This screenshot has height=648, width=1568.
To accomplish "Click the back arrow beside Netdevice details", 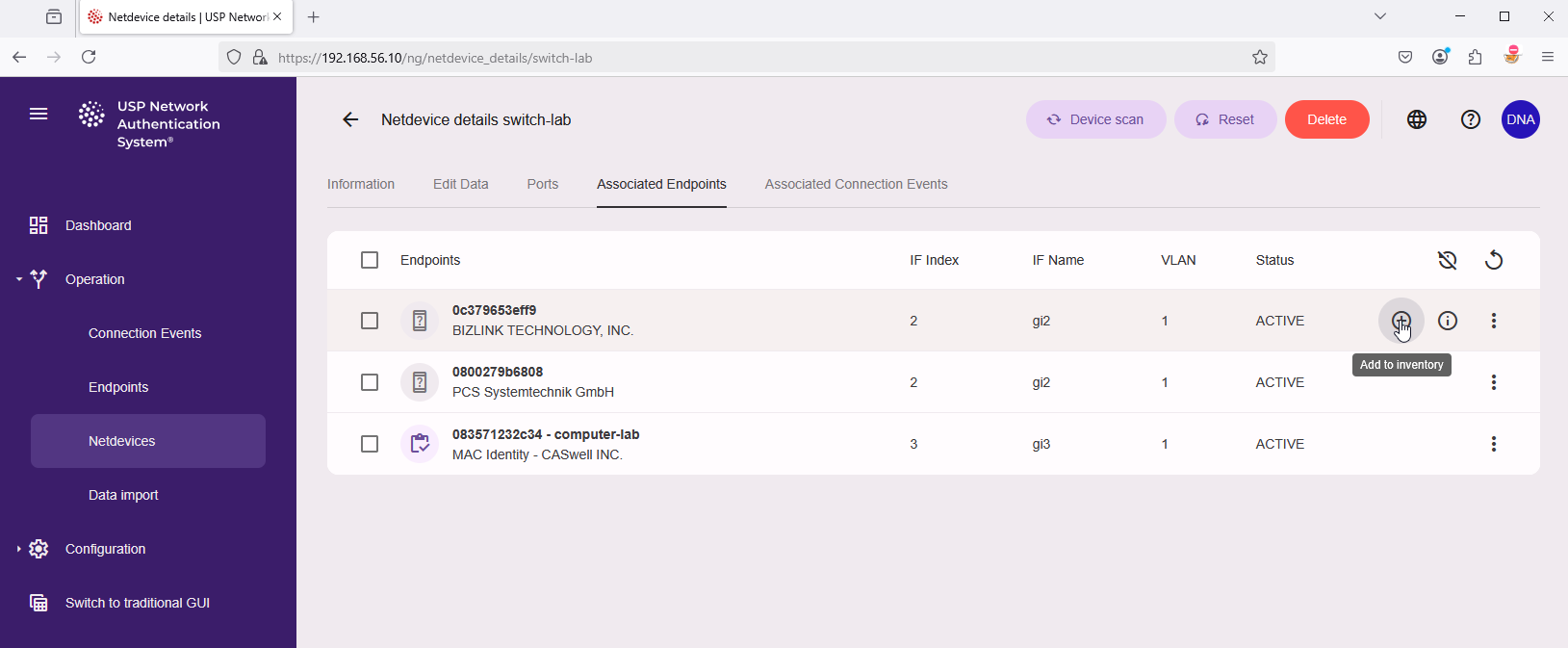I will tap(350, 119).
